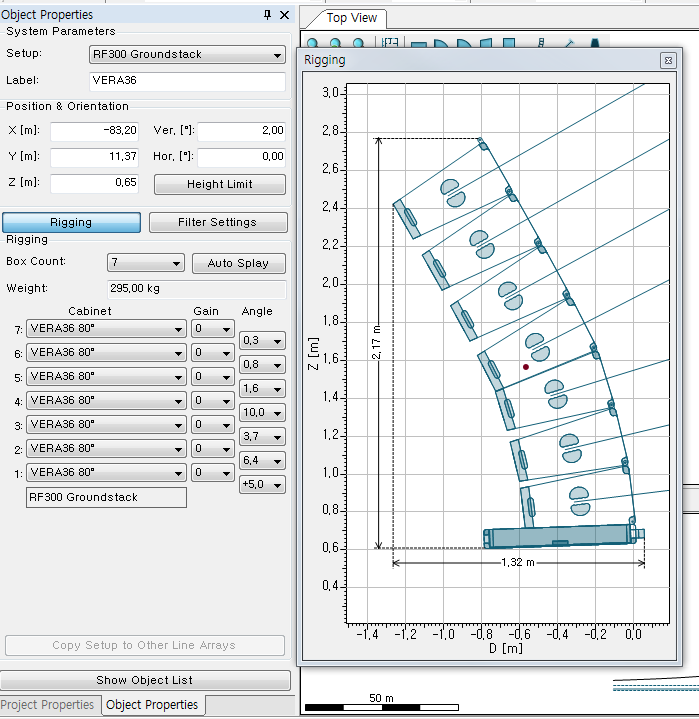The image size is (699, 719).
Task: Open the 6,4 splay angle dropdown
Action: (x=262, y=460)
